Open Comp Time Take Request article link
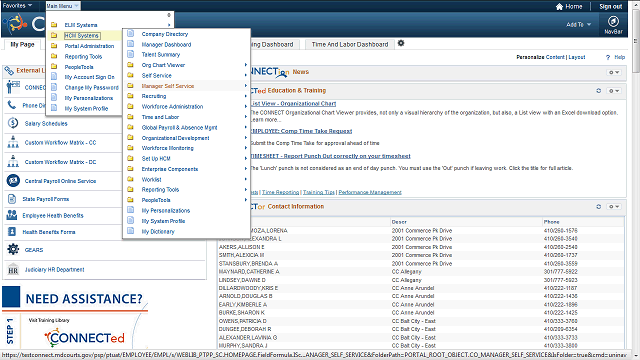The image size is (640, 360). (301, 131)
